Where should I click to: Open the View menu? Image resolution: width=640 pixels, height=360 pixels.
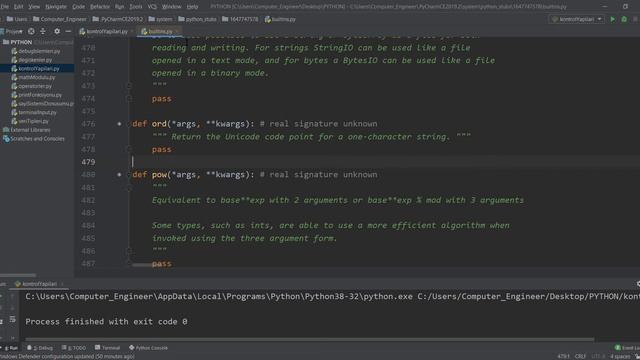34,7
